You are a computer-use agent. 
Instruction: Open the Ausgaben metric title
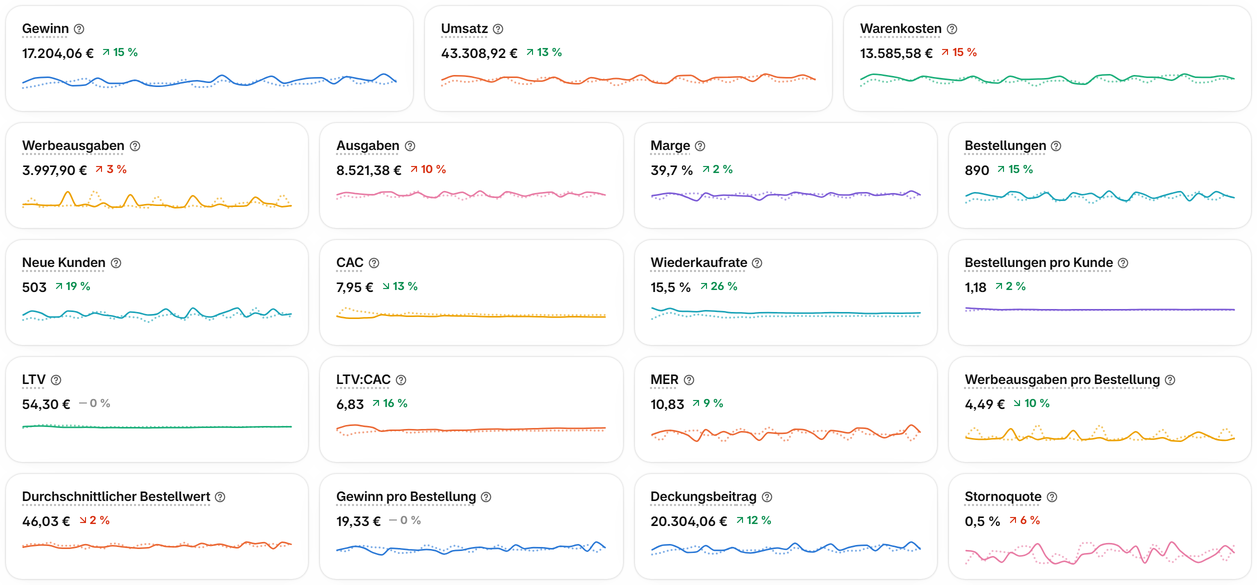coord(368,146)
